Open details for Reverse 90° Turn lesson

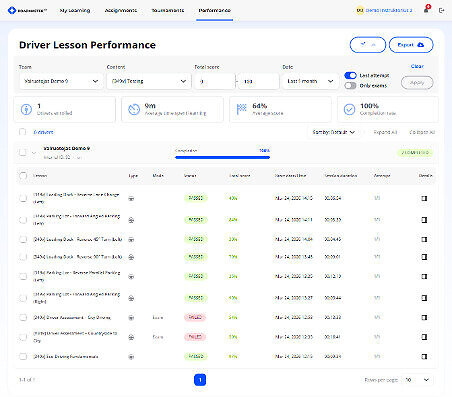coord(424,257)
